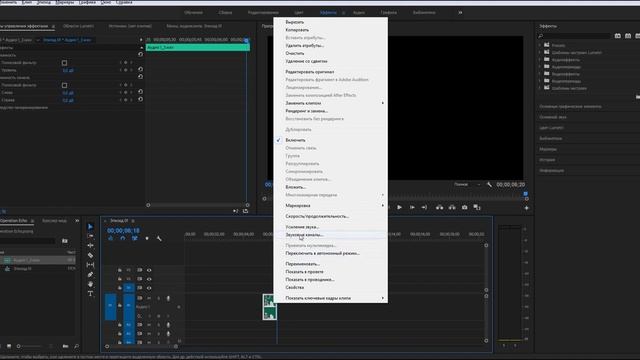Click the Lift button in Program monitor
Screen dimensions: 640x360
[439, 207]
